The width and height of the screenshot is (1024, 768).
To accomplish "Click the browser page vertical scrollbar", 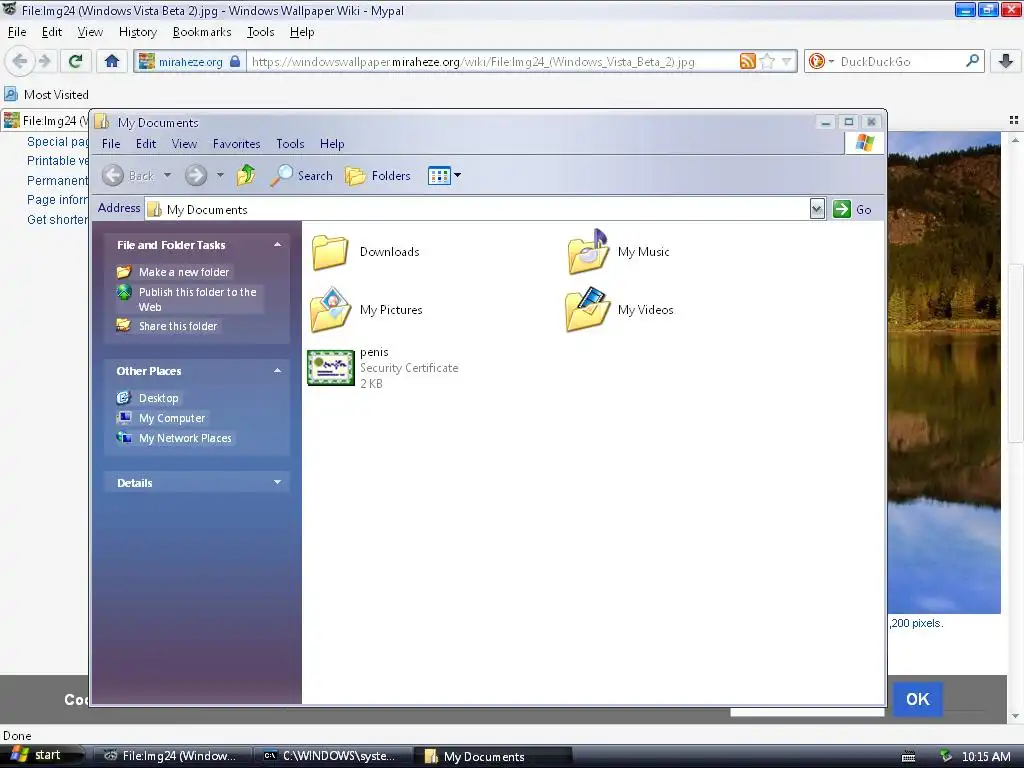I will click(1016, 353).
